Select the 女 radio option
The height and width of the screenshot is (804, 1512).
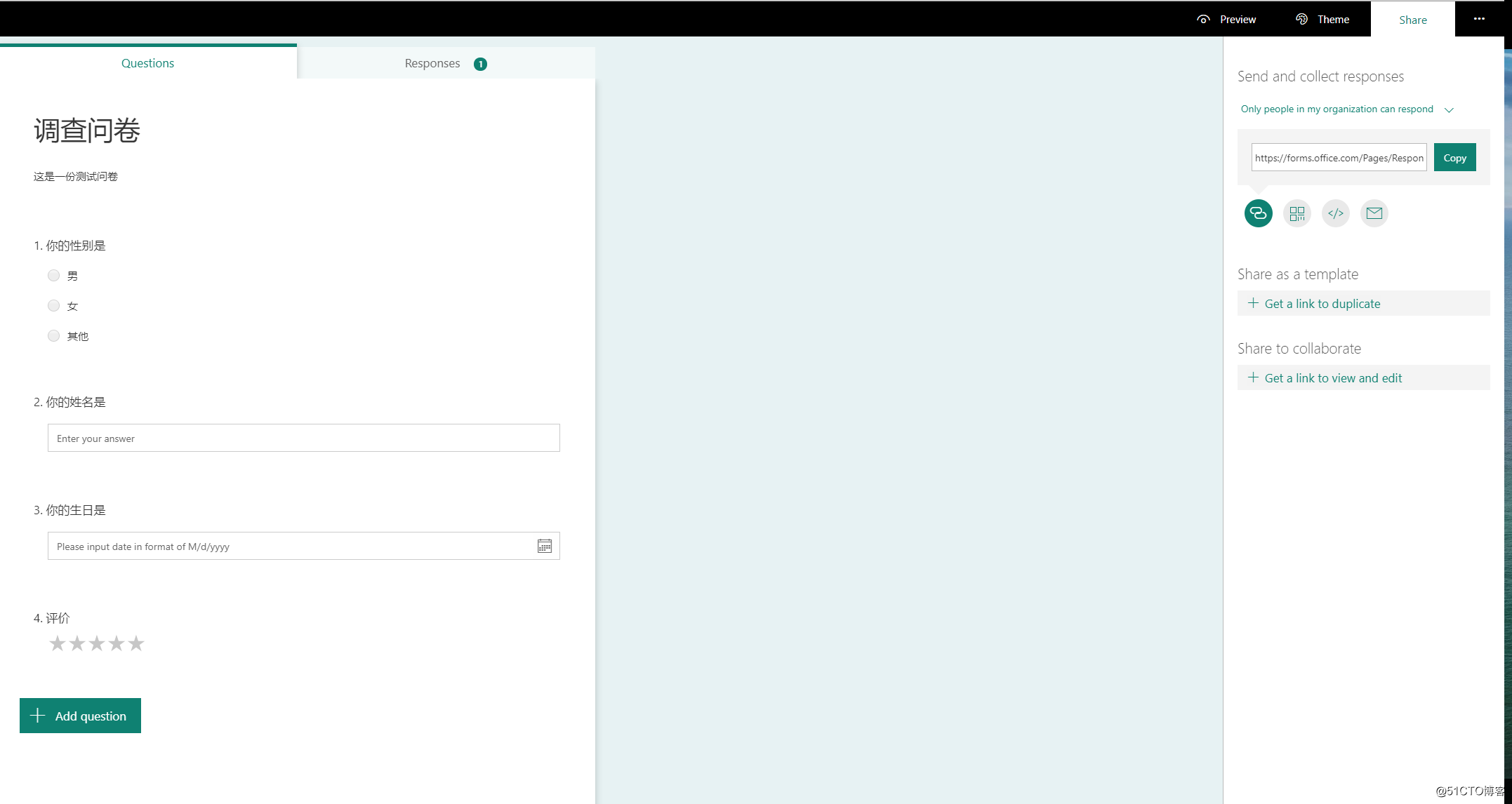point(54,306)
